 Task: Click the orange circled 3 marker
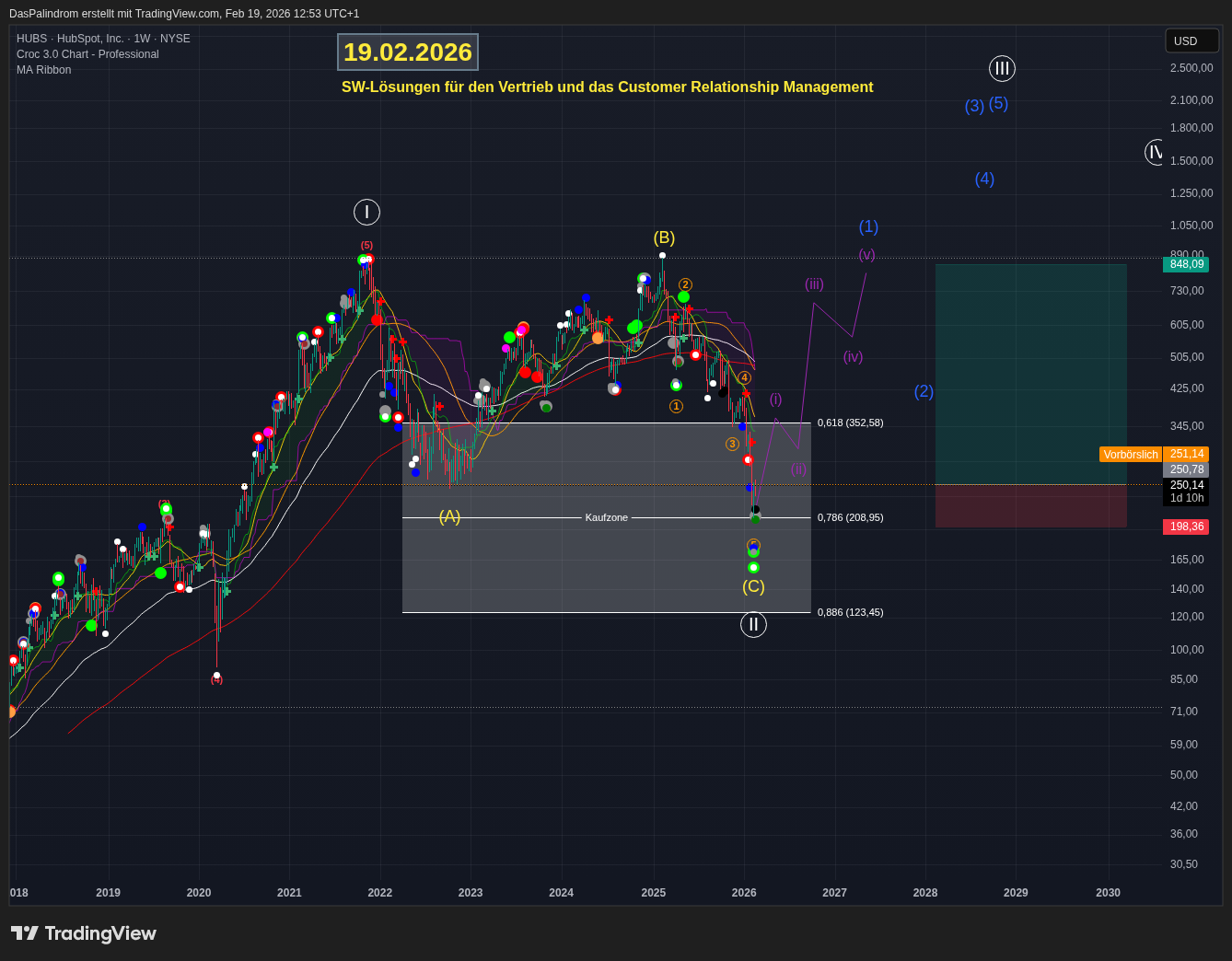[x=732, y=445]
